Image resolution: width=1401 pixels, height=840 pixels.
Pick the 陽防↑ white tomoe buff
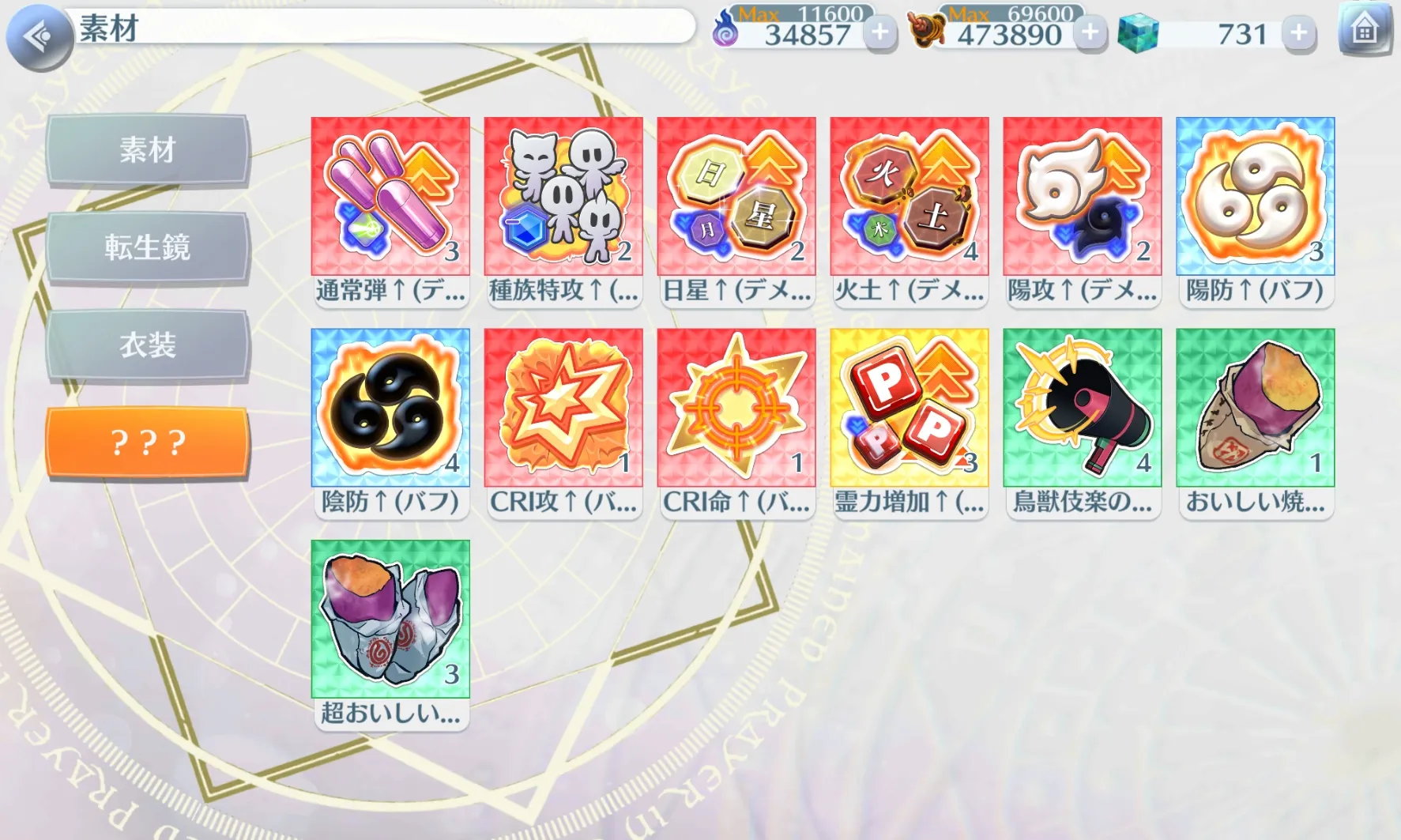[x=1256, y=212]
